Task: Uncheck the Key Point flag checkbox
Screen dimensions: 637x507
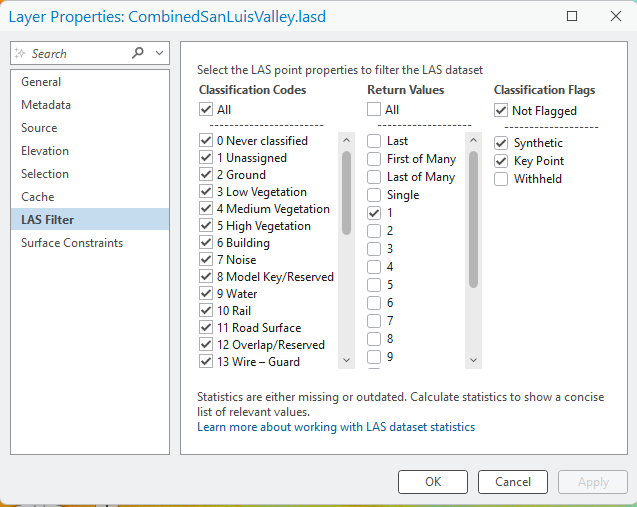Action: click(x=501, y=161)
